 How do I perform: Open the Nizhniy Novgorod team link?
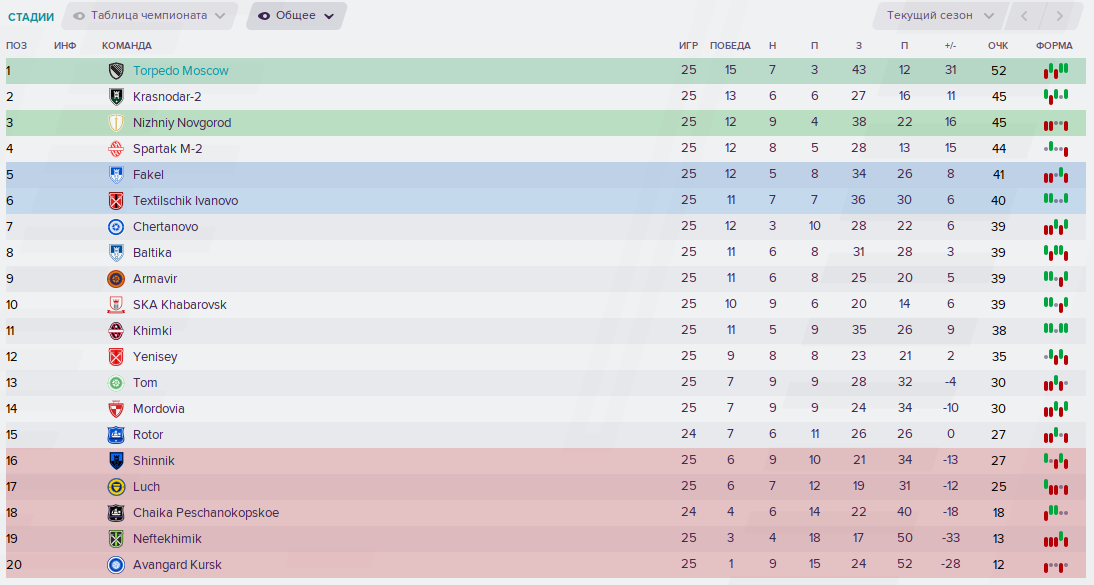(x=182, y=123)
